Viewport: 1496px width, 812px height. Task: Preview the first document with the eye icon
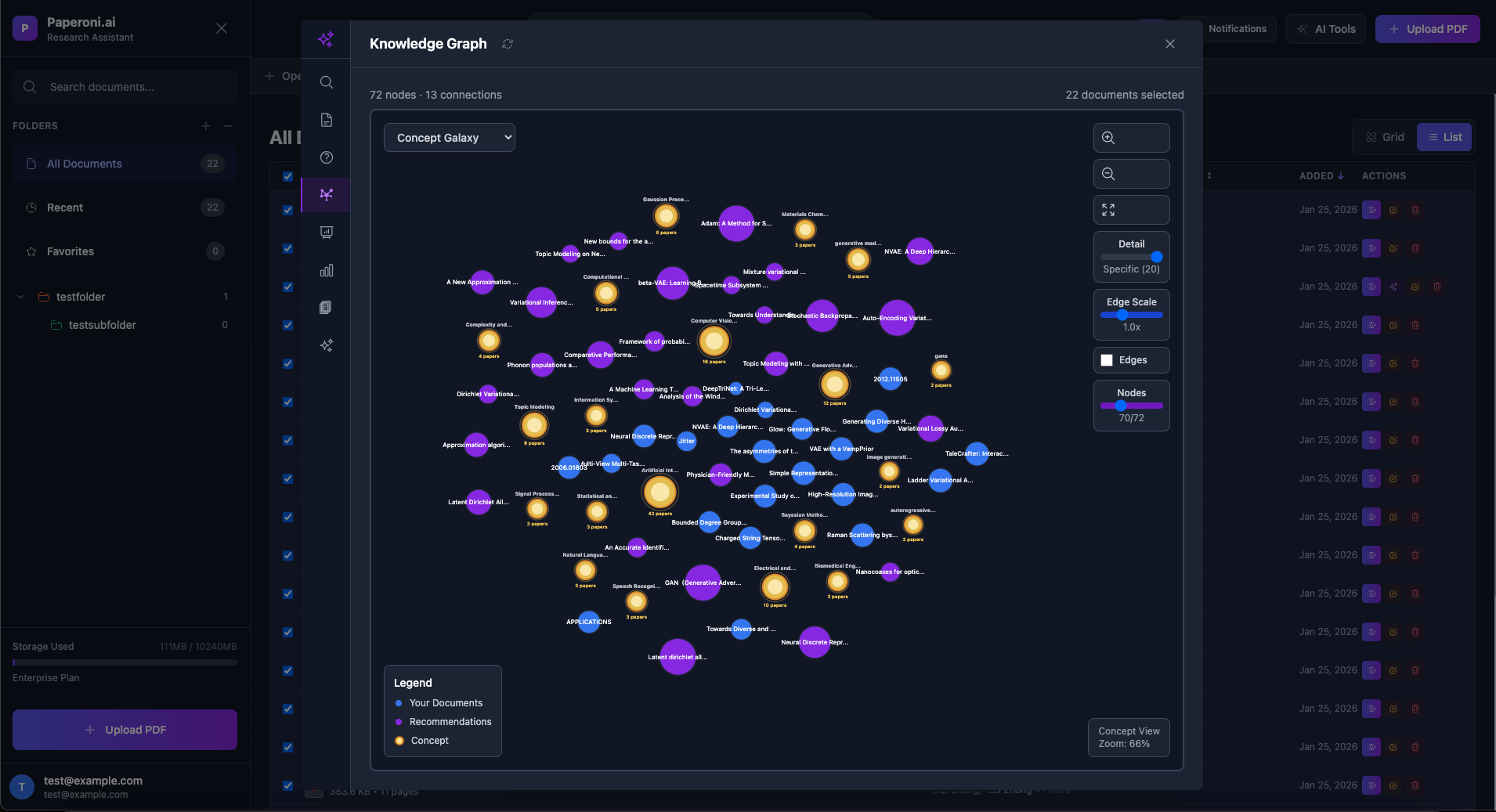tap(1371, 209)
